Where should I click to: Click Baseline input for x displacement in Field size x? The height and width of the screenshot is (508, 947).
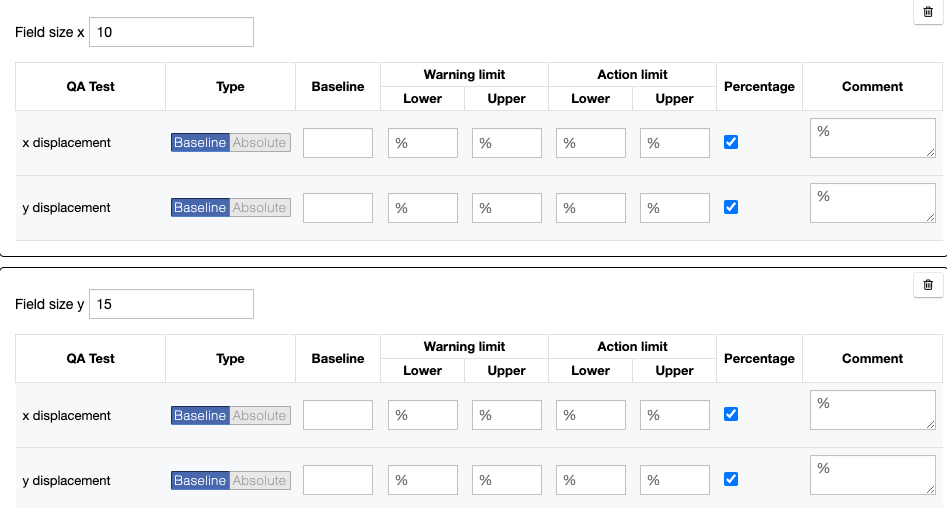(x=338, y=143)
